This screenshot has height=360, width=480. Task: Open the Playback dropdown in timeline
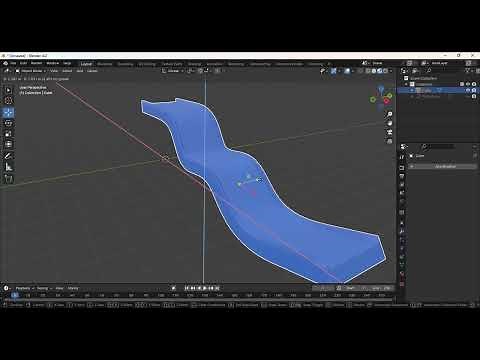(x=24, y=288)
